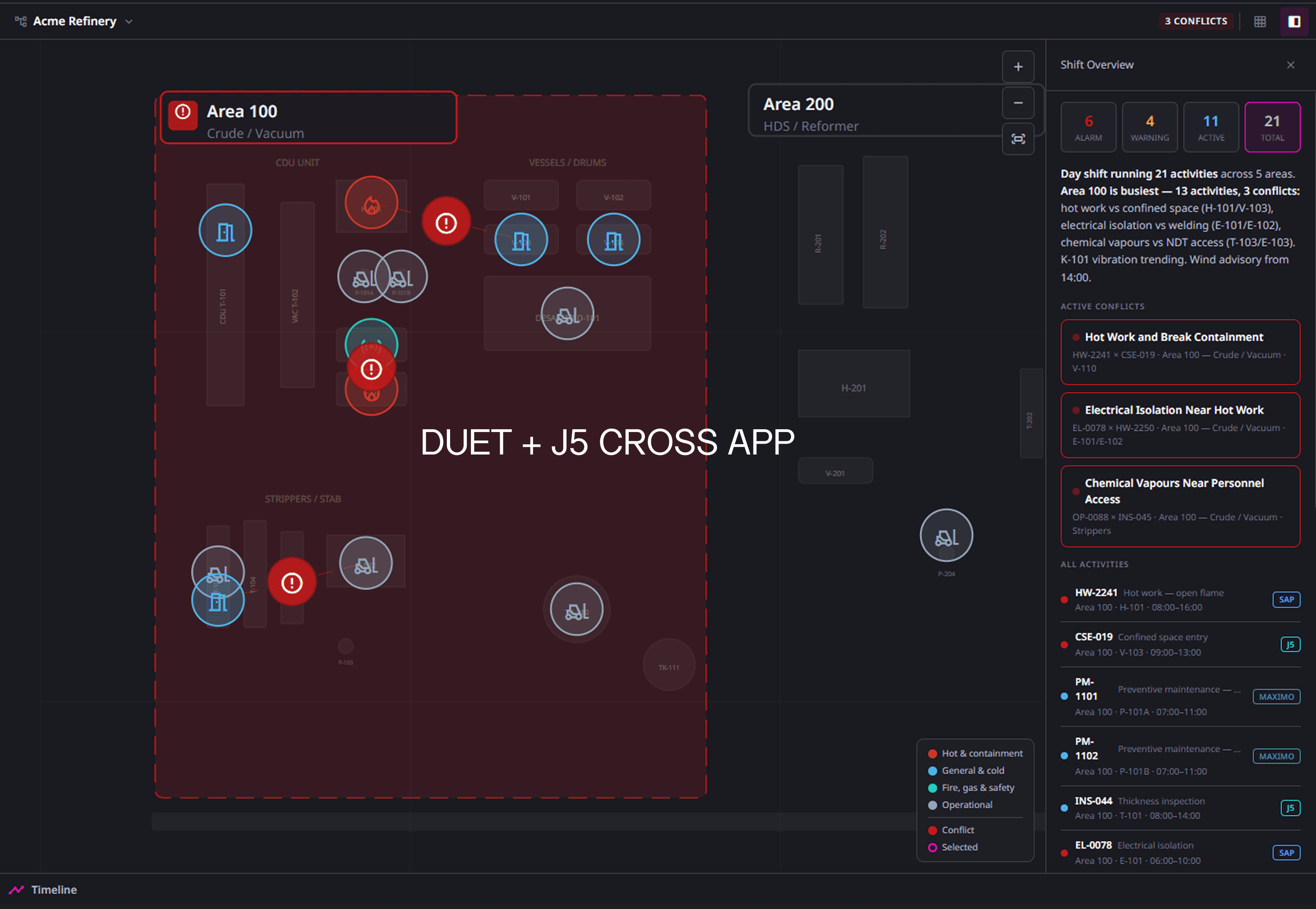1316x909 pixels.
Task: Toggle the side panel layout icon
Action: click(x=1294, y=21)
